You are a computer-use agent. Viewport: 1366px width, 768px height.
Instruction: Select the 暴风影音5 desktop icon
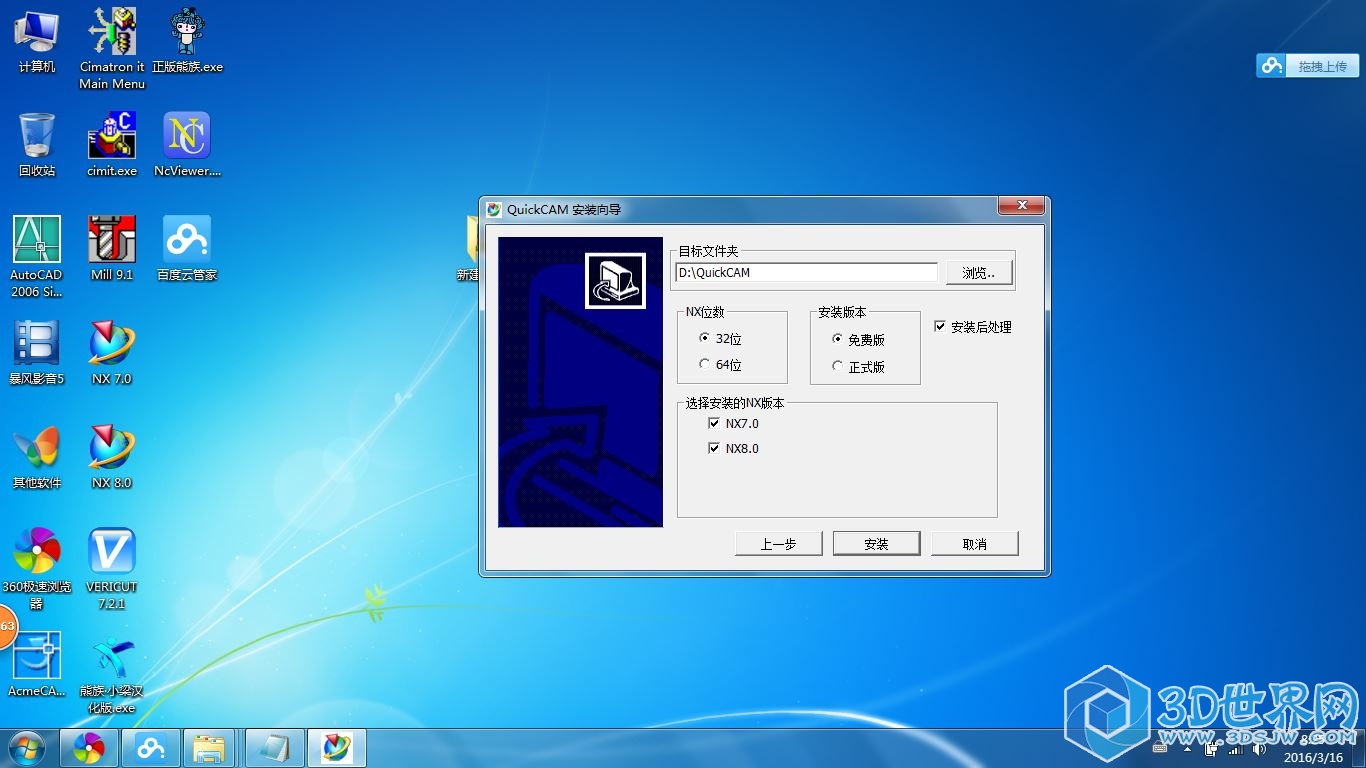click(x=37, y=352)
